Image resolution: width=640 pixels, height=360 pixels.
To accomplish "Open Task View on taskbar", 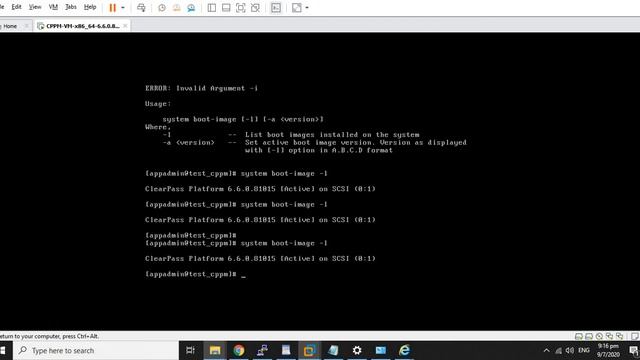I will (190, 350).
